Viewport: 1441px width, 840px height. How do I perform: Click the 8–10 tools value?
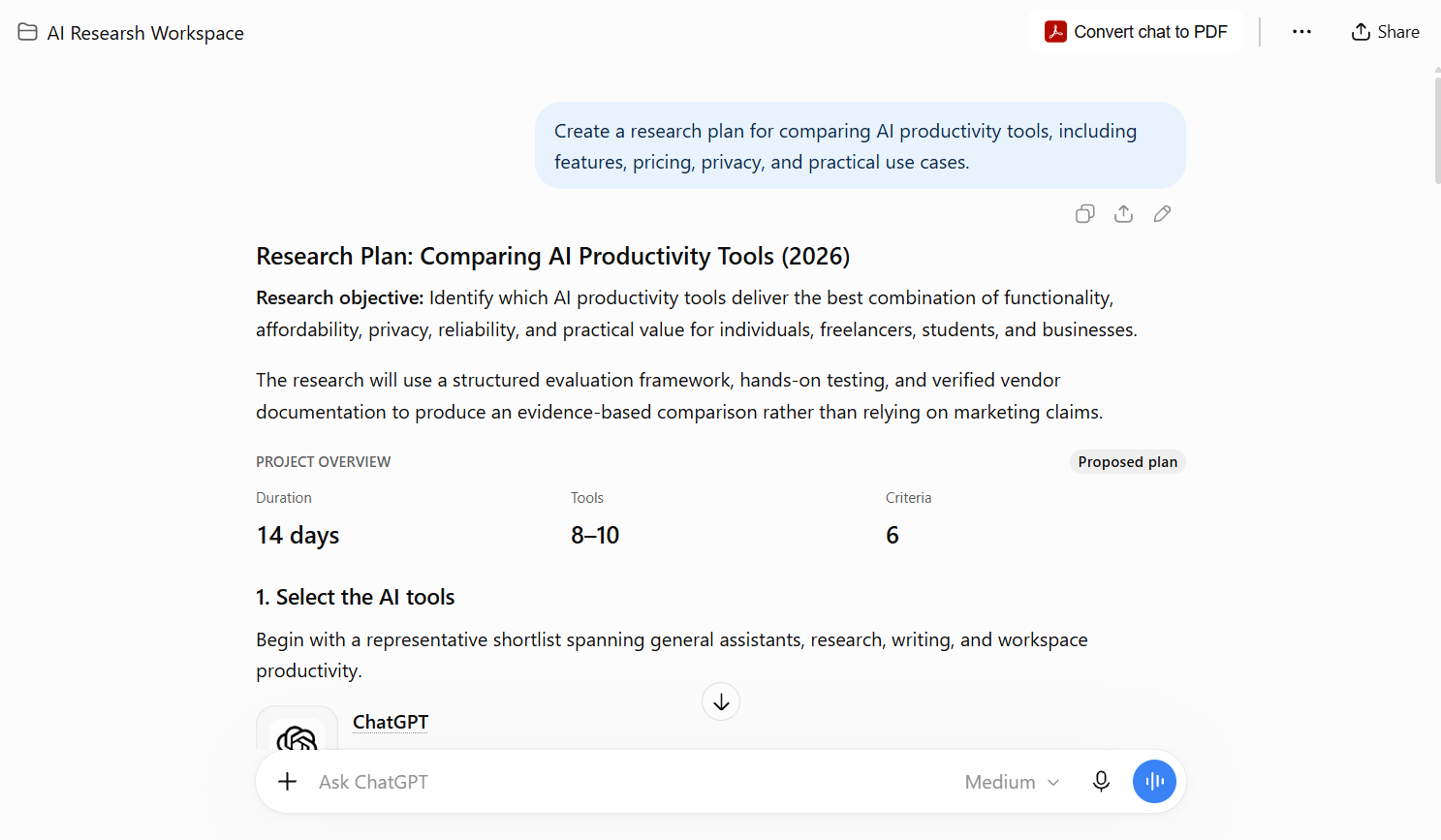[595, 535]
